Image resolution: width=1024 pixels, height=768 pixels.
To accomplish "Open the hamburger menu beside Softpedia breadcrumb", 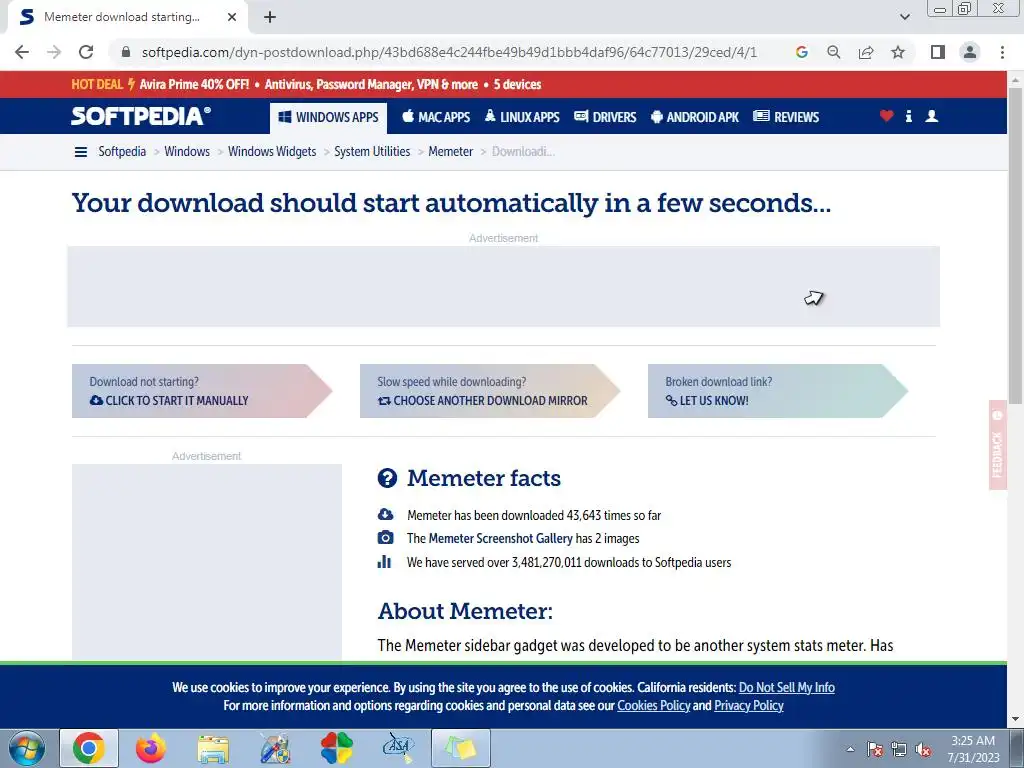I will (x=80, y=152).
